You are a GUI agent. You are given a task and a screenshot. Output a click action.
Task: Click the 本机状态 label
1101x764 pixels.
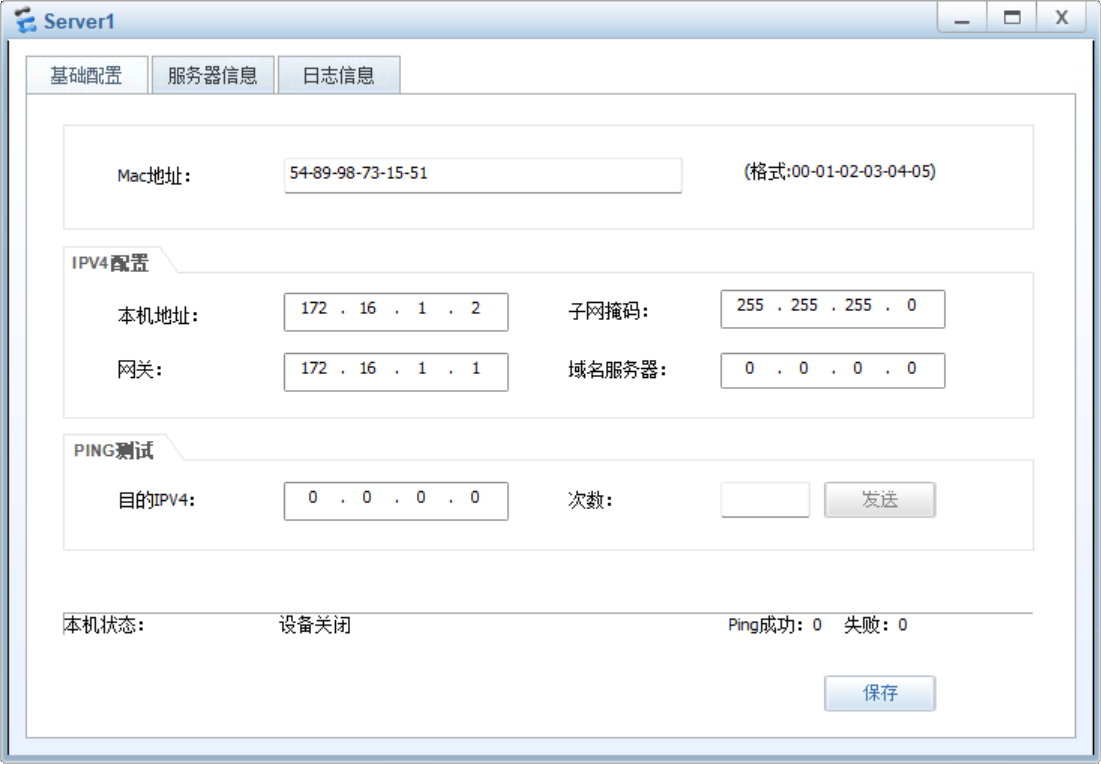pos(104,625)
